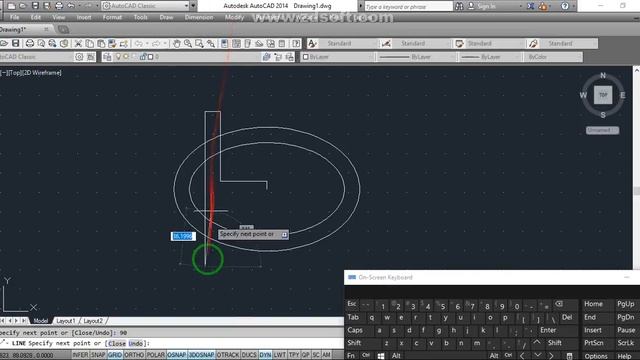Open the color control ByLayer dropdown
Viewport: 640px width, 360px height.
coord(338,57)
